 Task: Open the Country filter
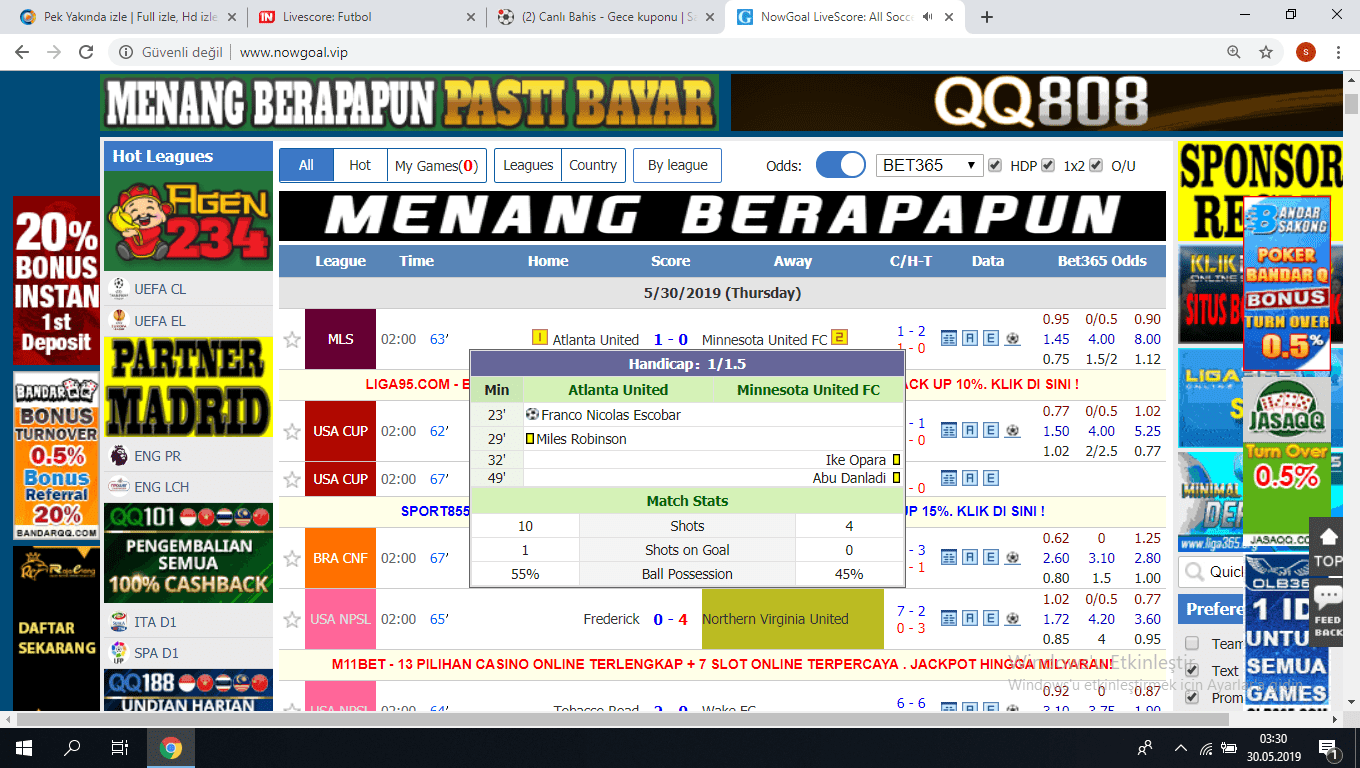coord(593,165)
